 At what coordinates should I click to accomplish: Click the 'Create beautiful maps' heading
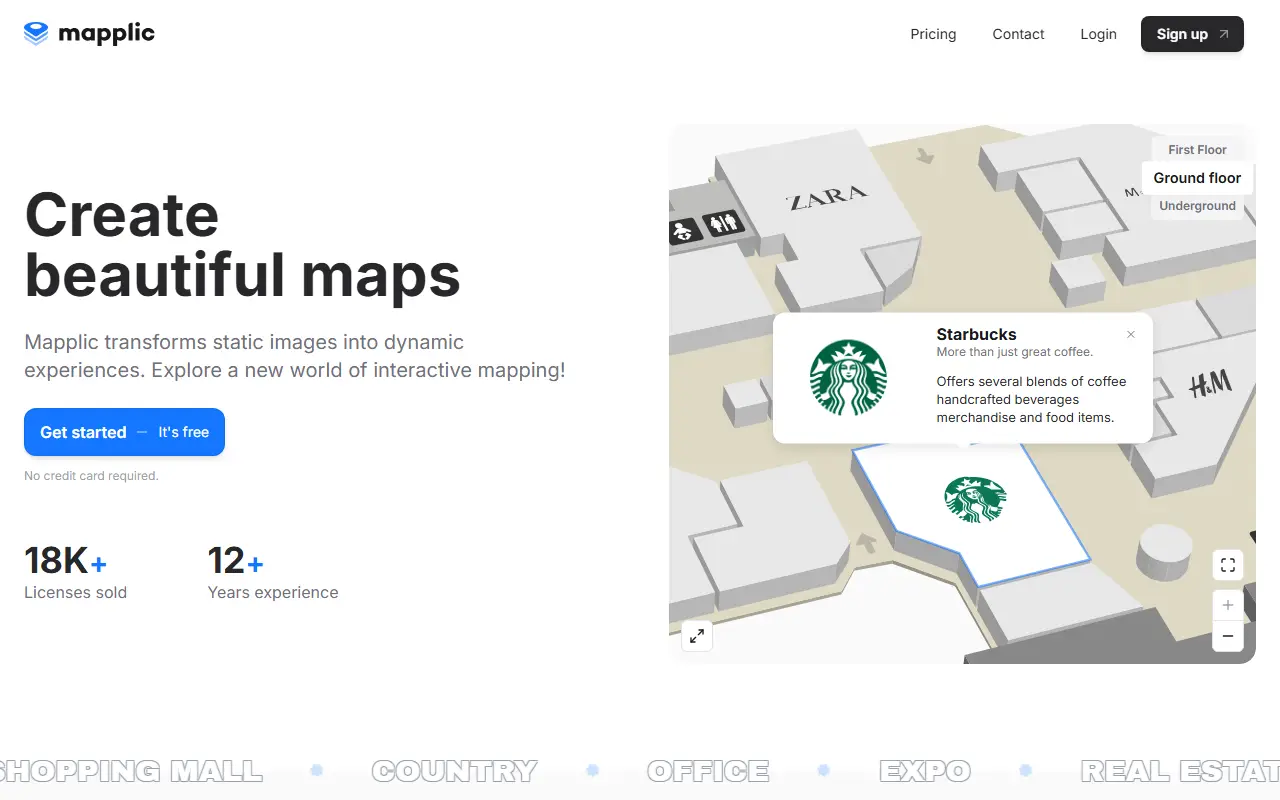242,244
